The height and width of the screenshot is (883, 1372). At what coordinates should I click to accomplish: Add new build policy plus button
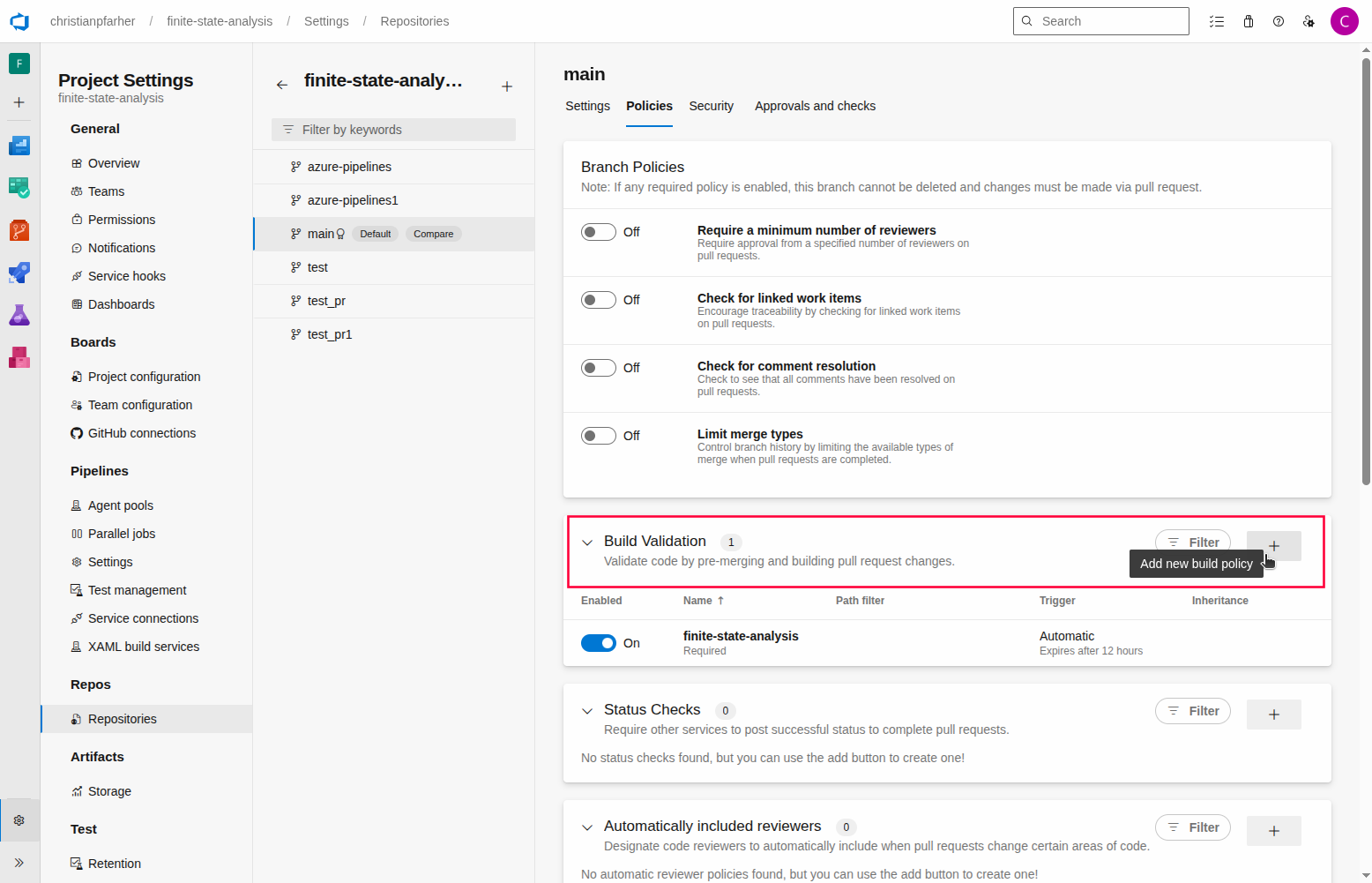point(1274,545)
